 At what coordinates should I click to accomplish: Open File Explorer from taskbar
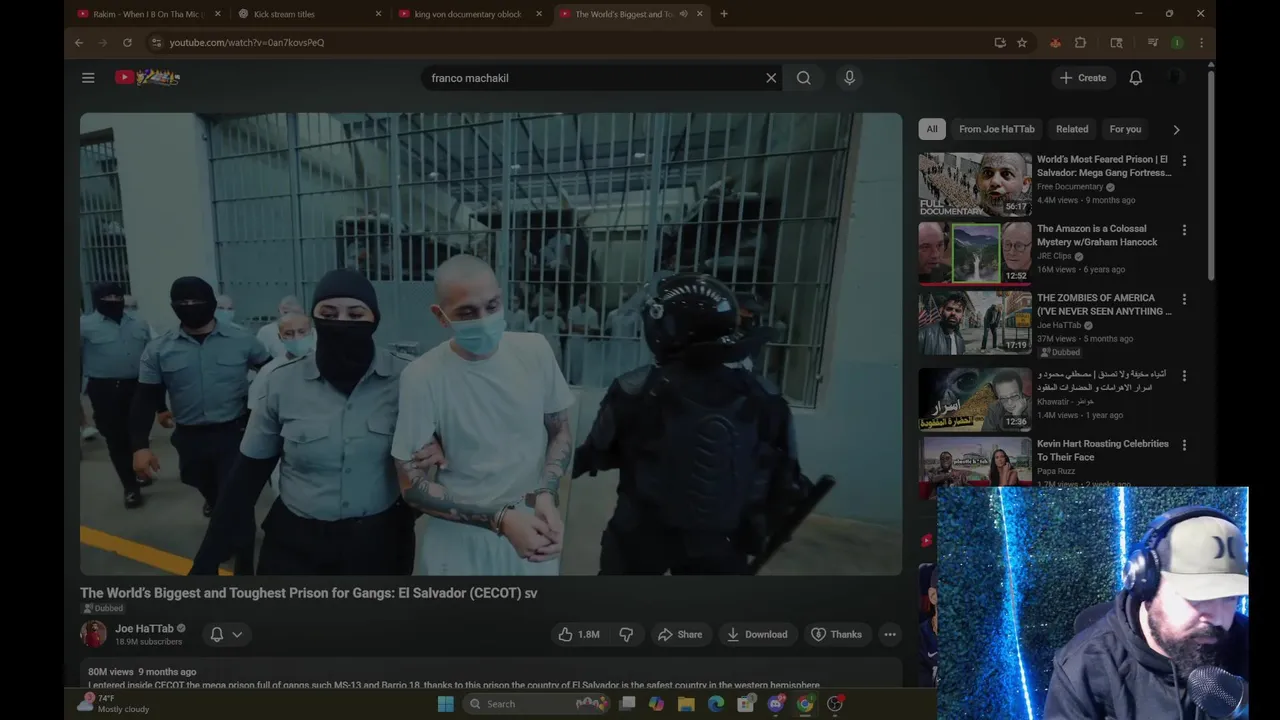pos(686,704)
